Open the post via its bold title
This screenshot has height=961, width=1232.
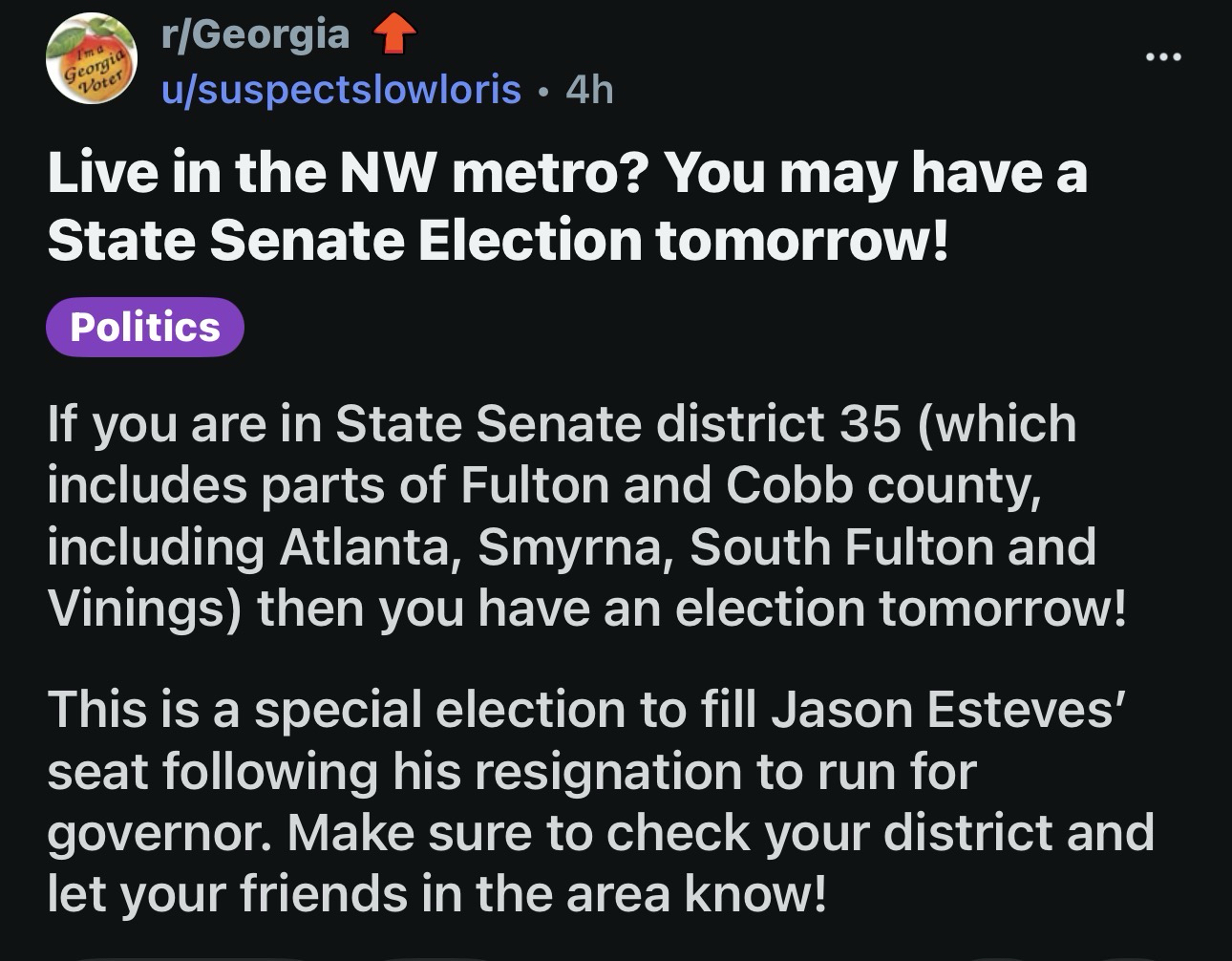pos(566,205)
